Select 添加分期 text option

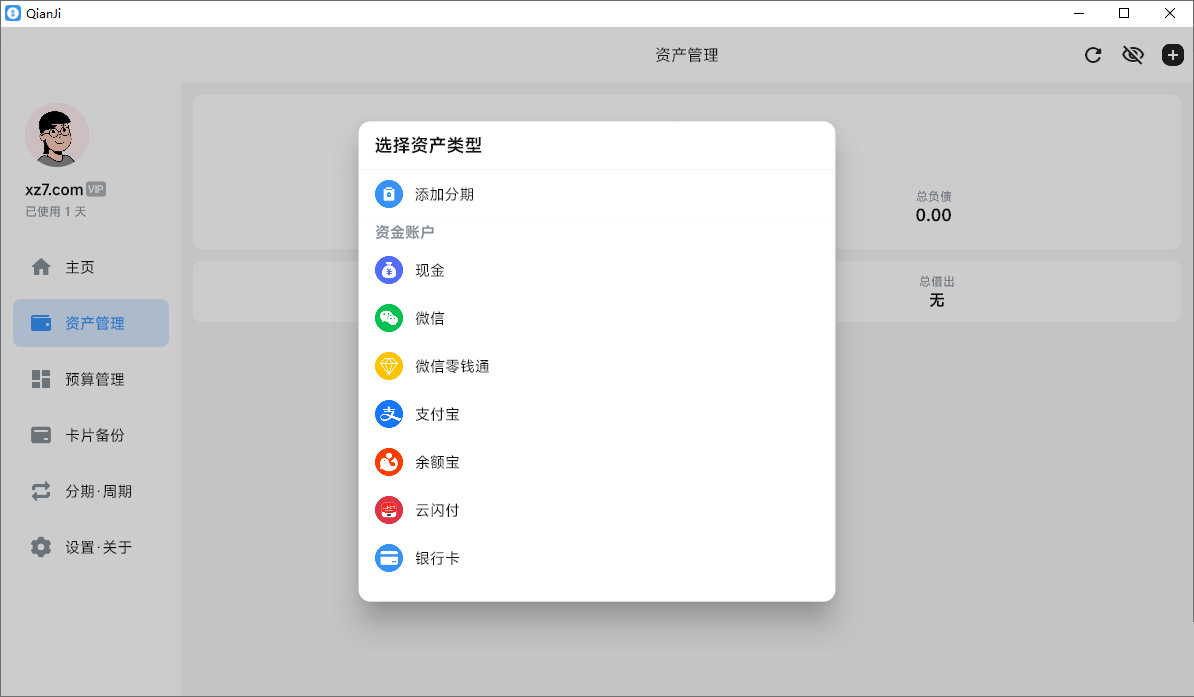(x=445, y=194)
